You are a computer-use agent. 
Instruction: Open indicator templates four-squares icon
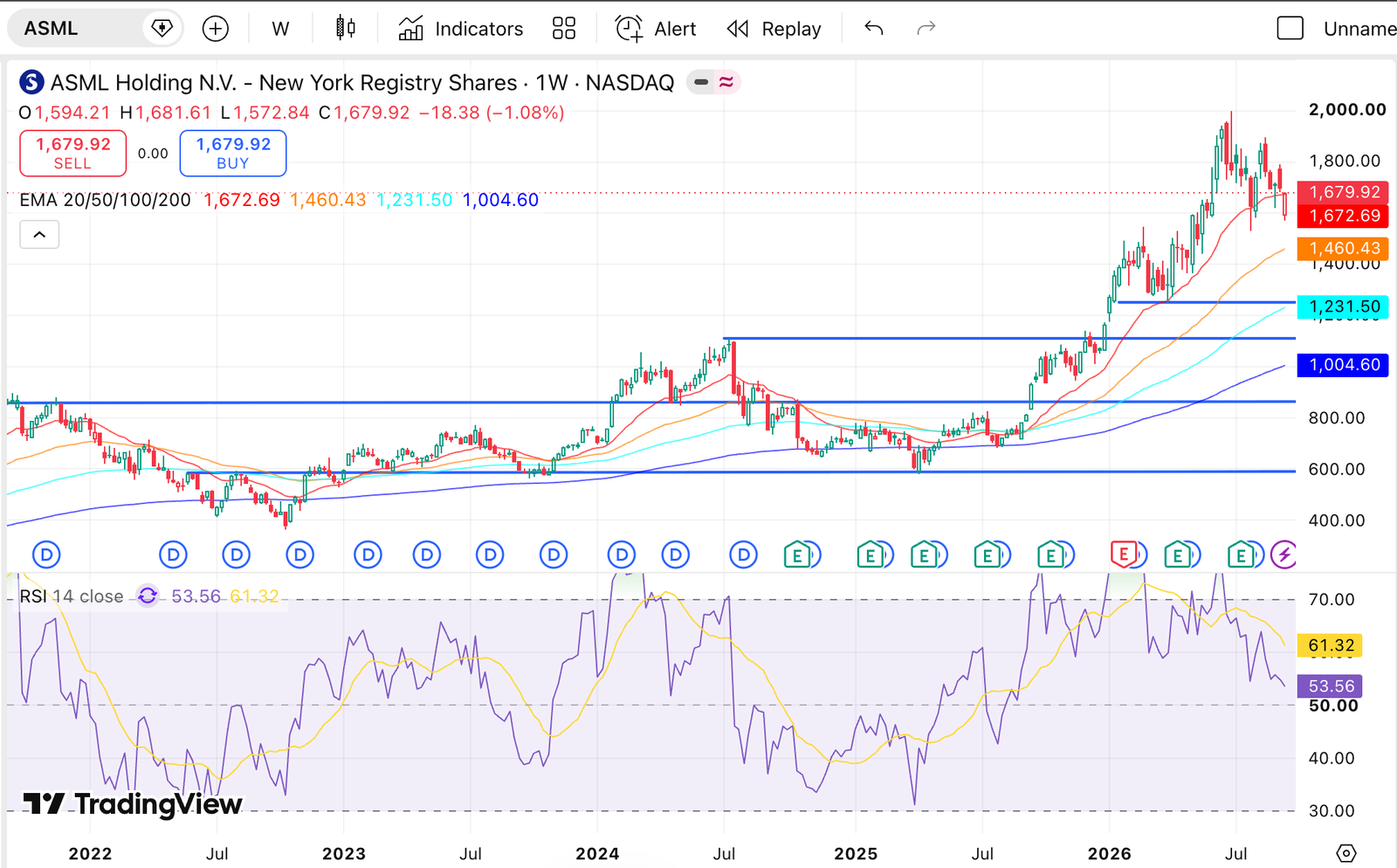coord(564,29)
